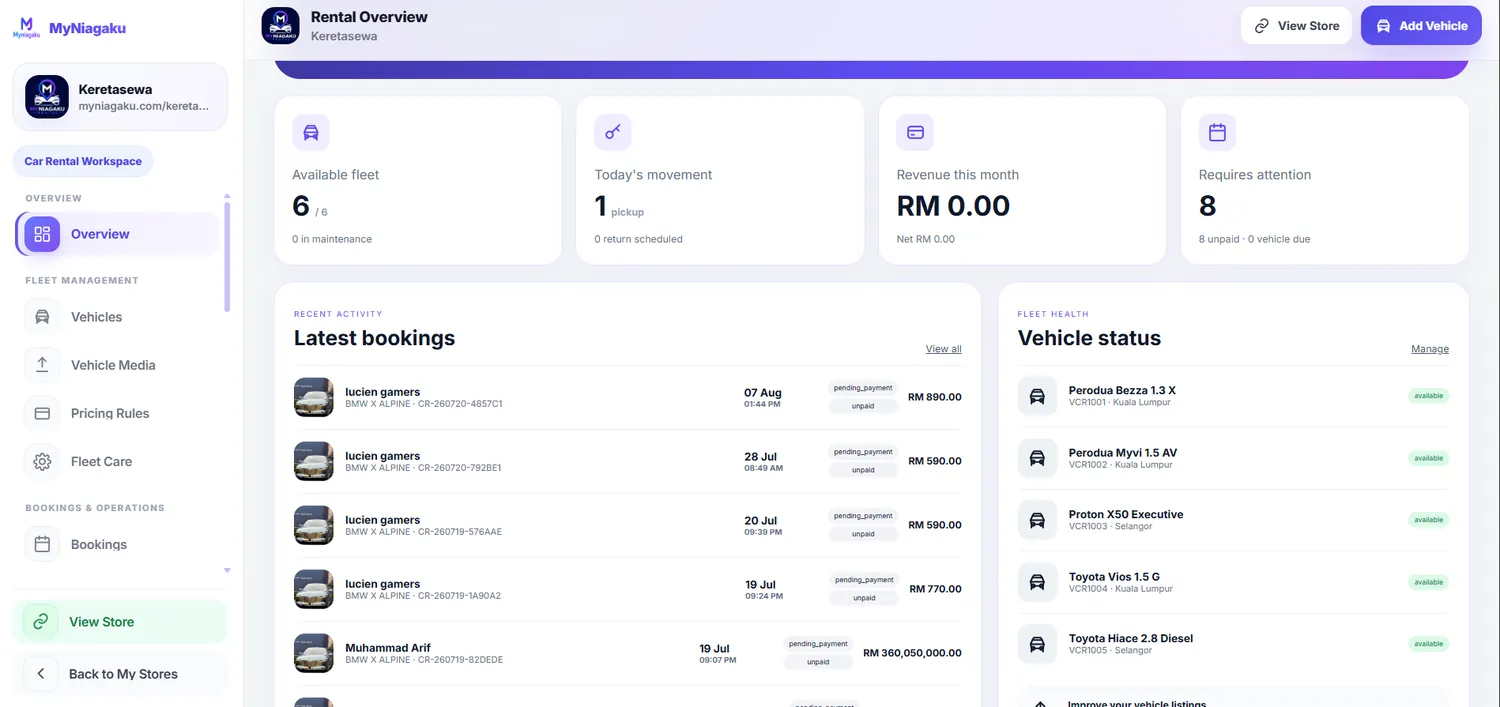Click the Keretasewa store avatar in sidebar

click(47, 97)
